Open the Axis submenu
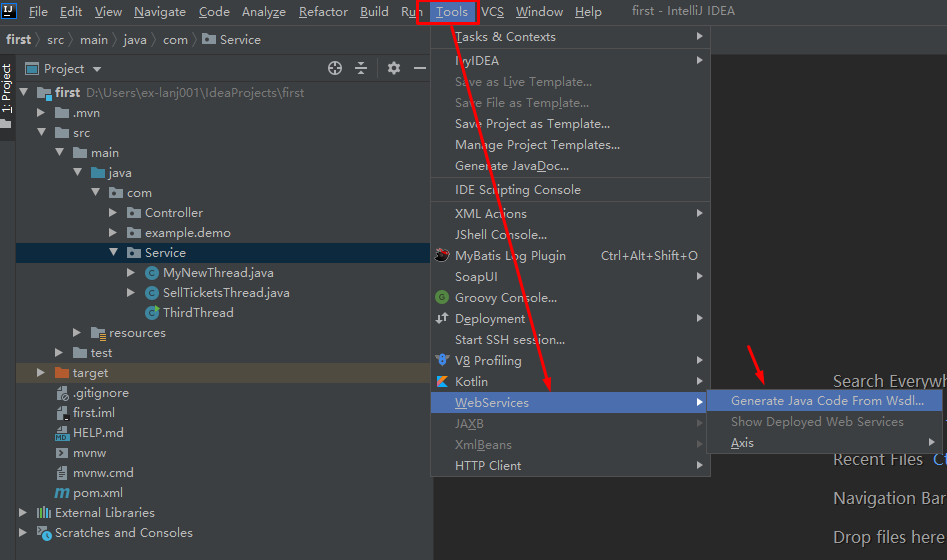947x560 pixels. [824, 443]
